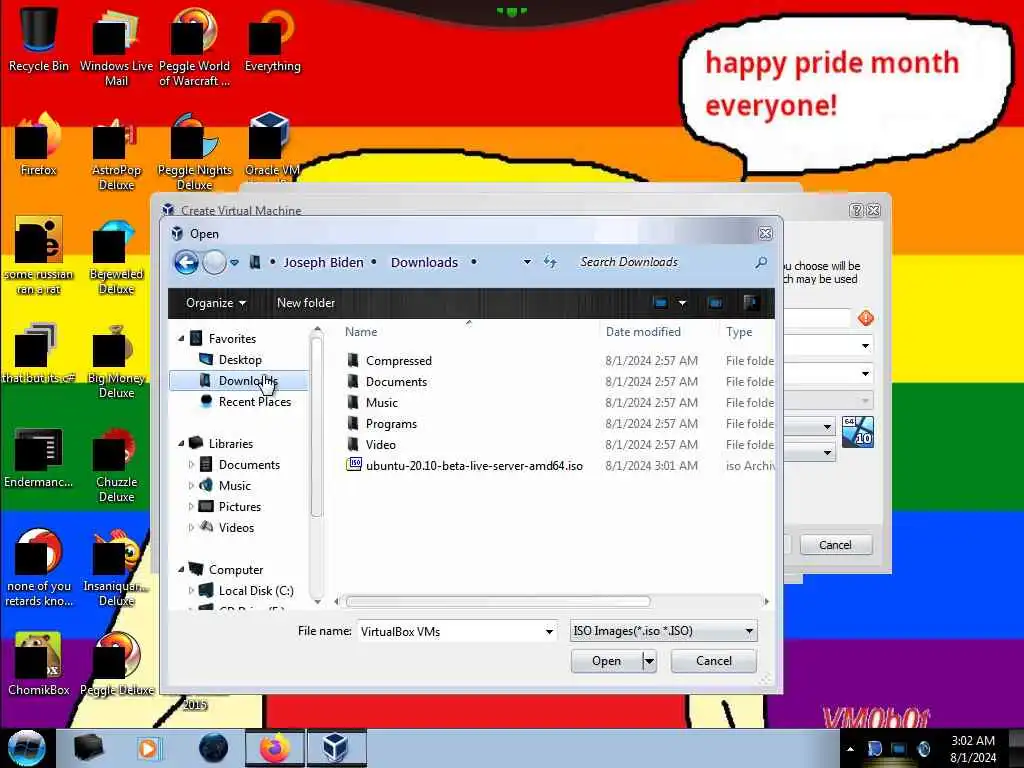Viewport: 1024px width, 768px height.
Task: Select the Everything desktop icon
Action: point(272,39)
